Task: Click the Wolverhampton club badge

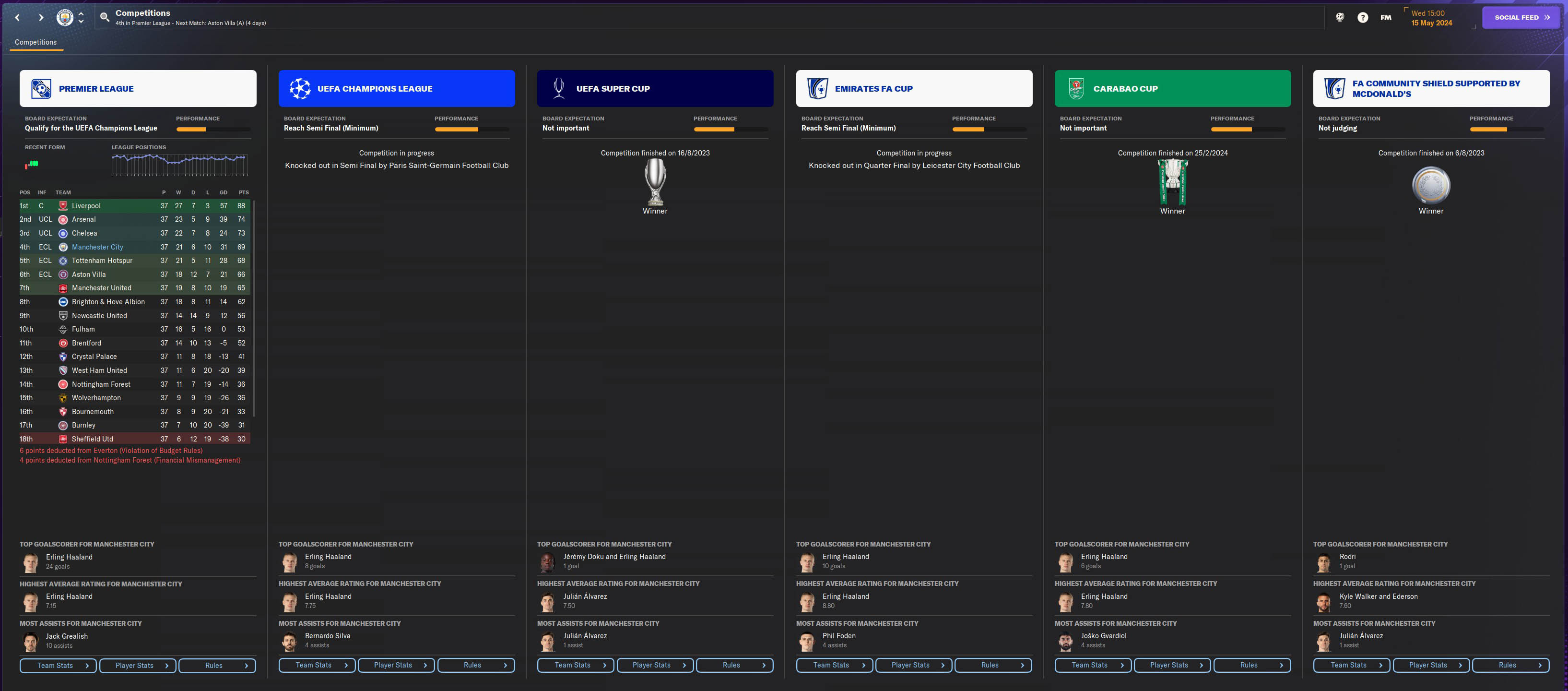Action: 63,397
